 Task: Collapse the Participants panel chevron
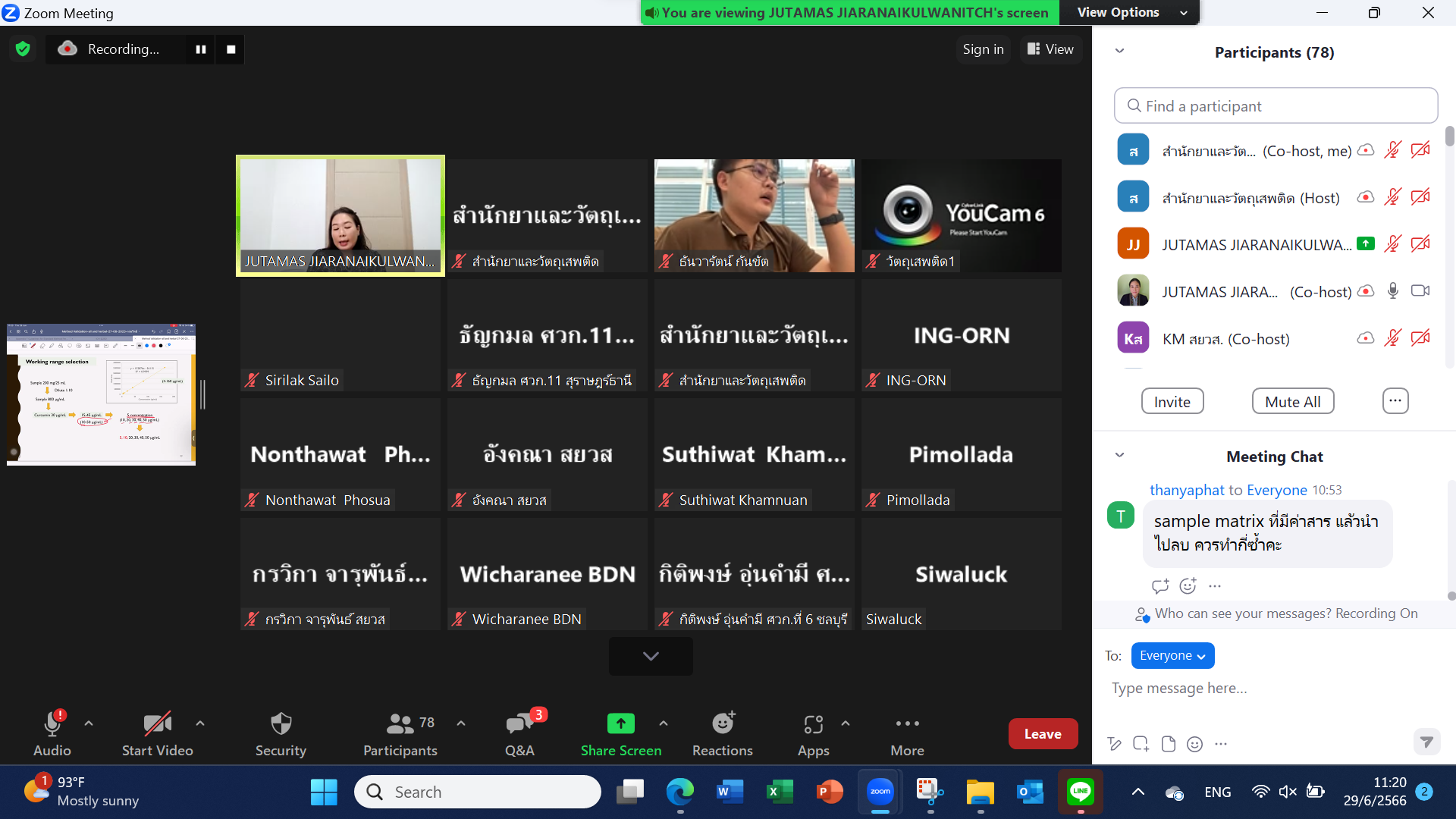tap(1119, 52)
